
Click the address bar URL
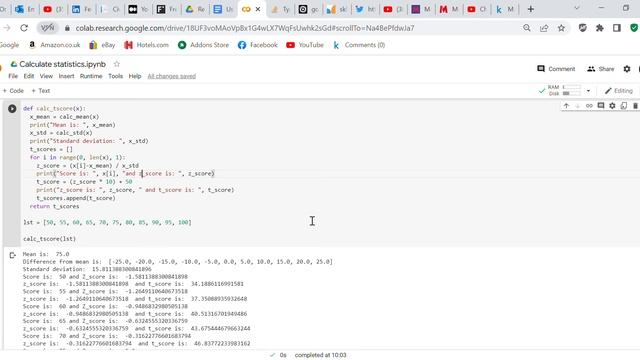[245, 28]
